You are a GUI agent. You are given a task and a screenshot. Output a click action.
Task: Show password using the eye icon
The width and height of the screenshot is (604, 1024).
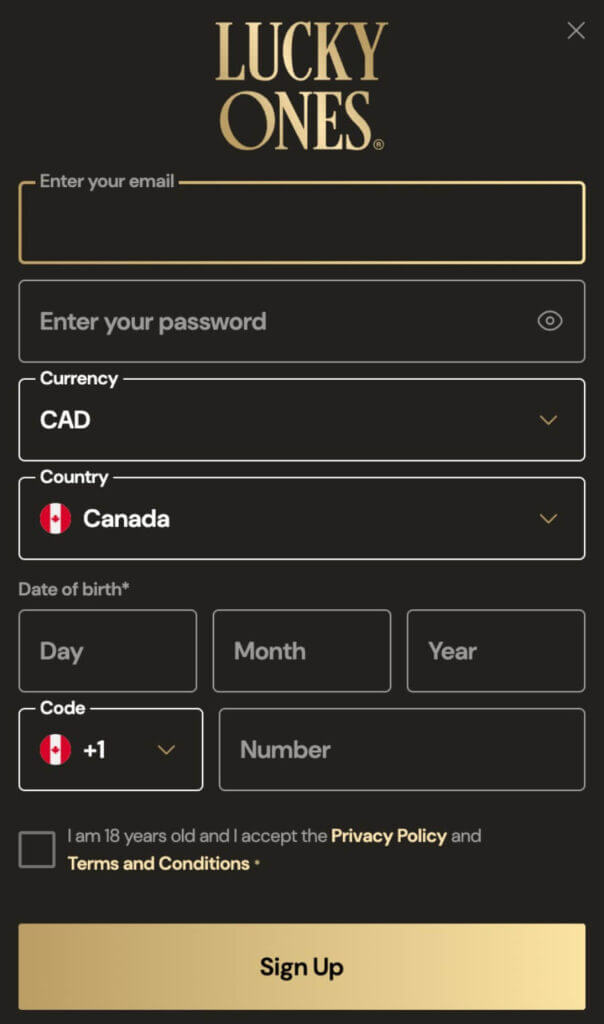tap(550, 321)
